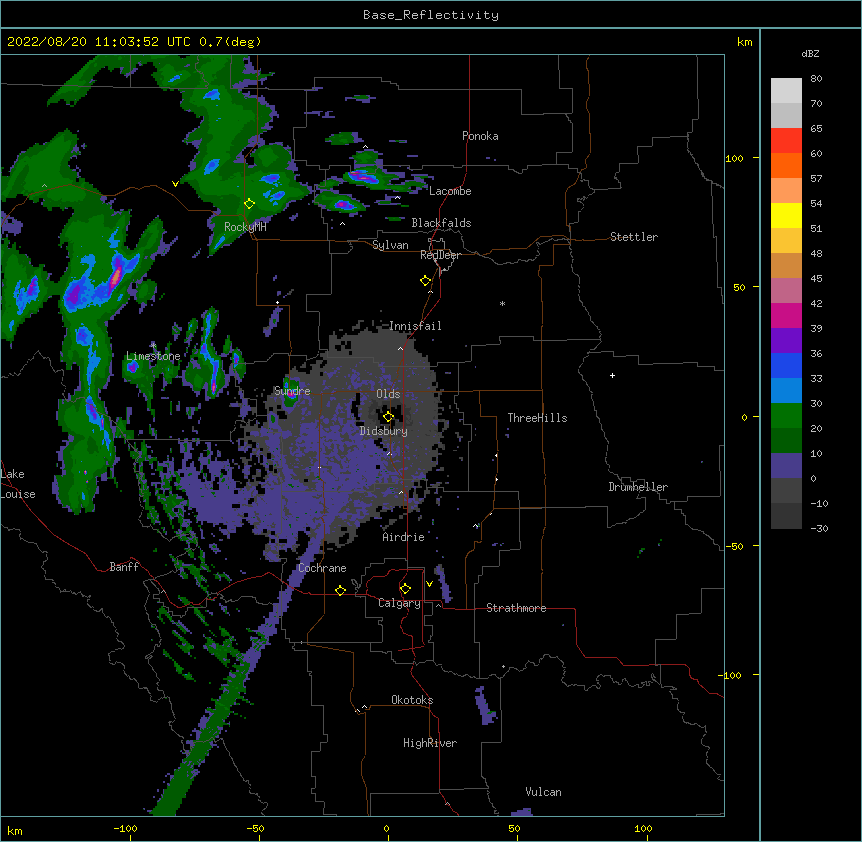
Task: Click the Strathmore label
Action: (516, 608)
